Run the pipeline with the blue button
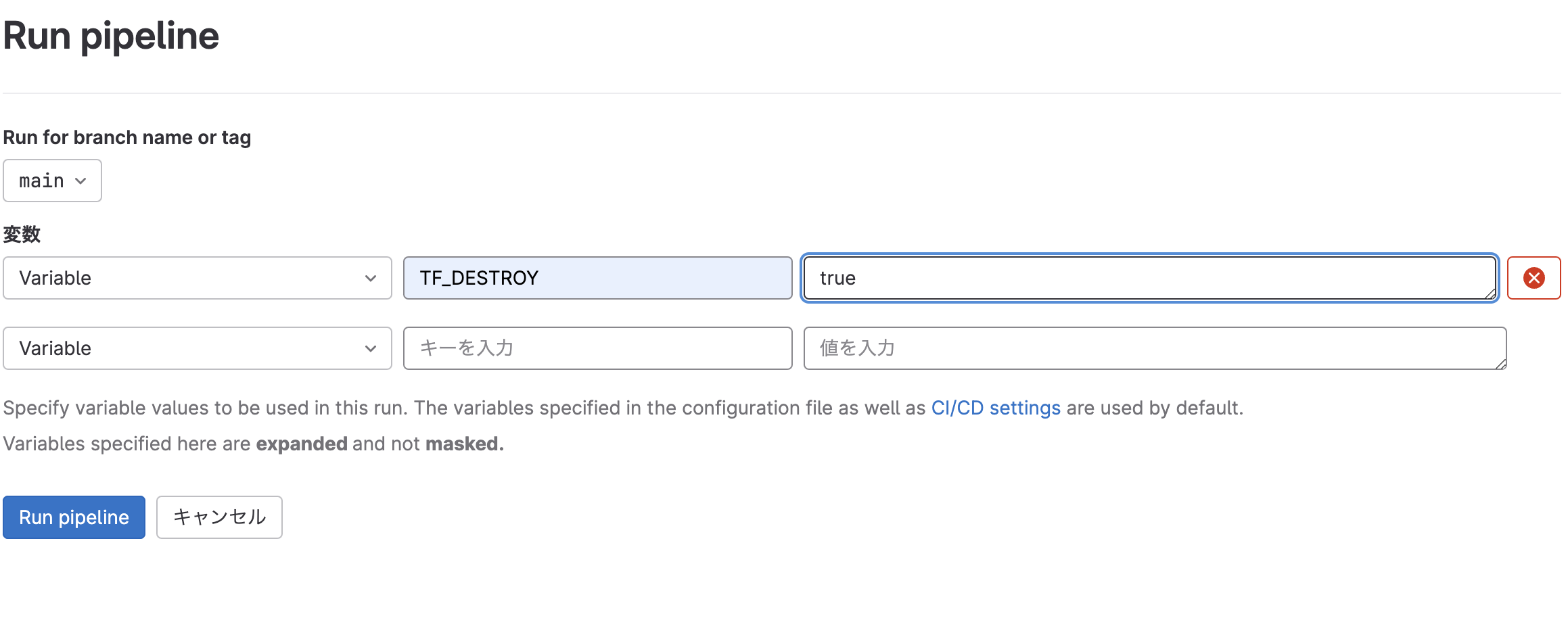This screenshot has width=1568, height=637. 74,517
